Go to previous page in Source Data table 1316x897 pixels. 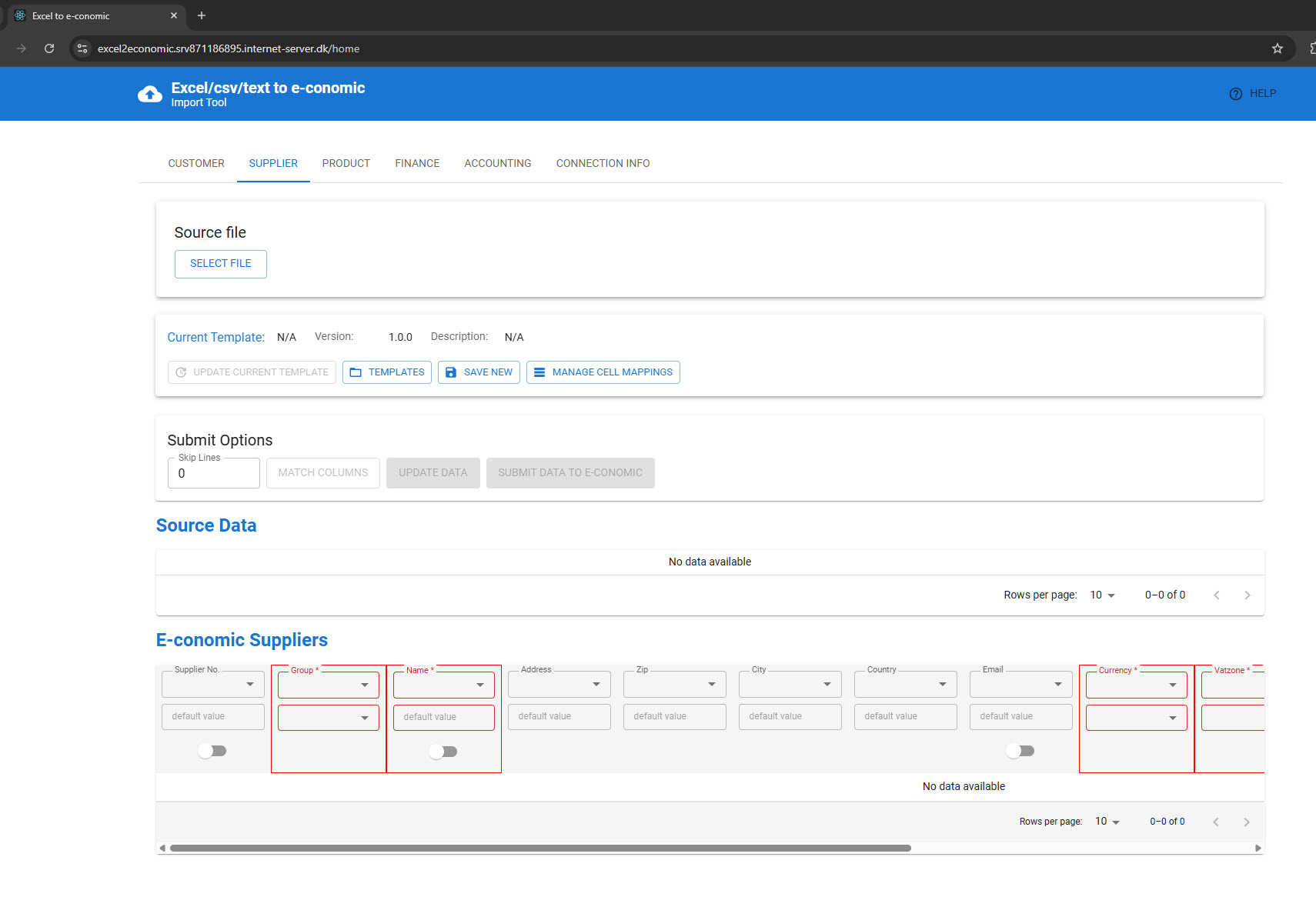[x=1217, y=595]
